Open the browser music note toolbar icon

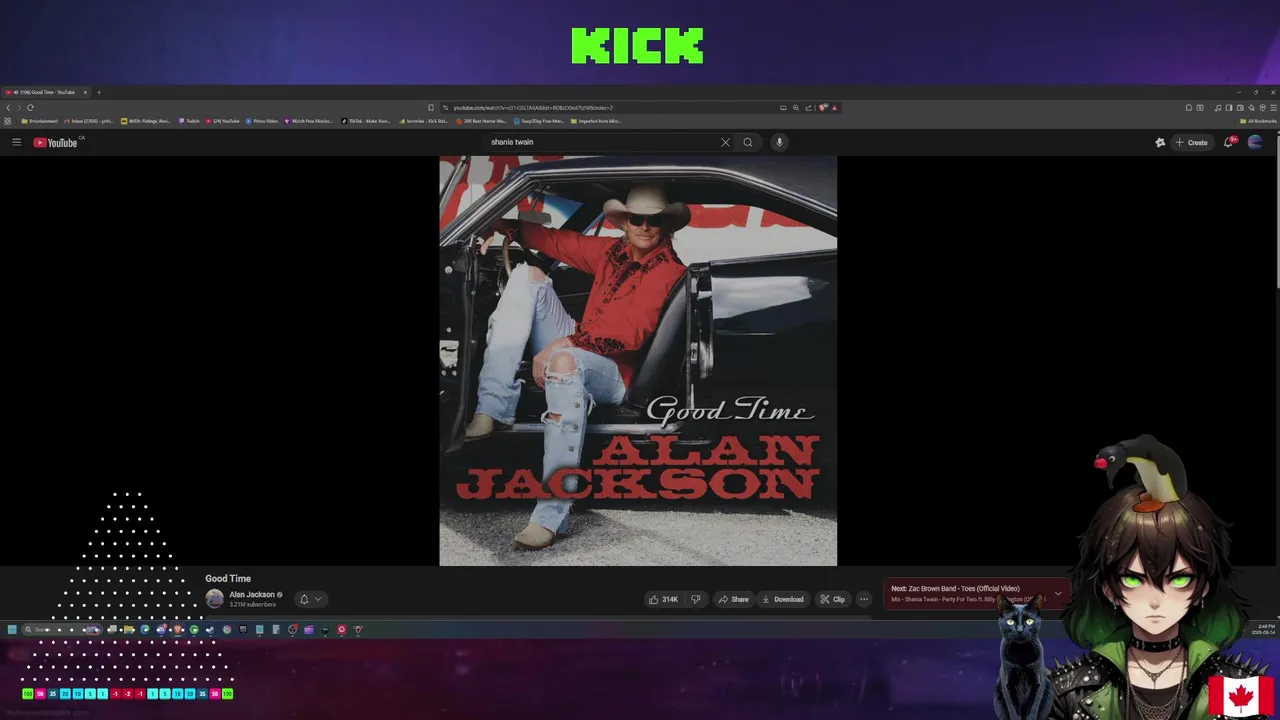[1217, 107]
